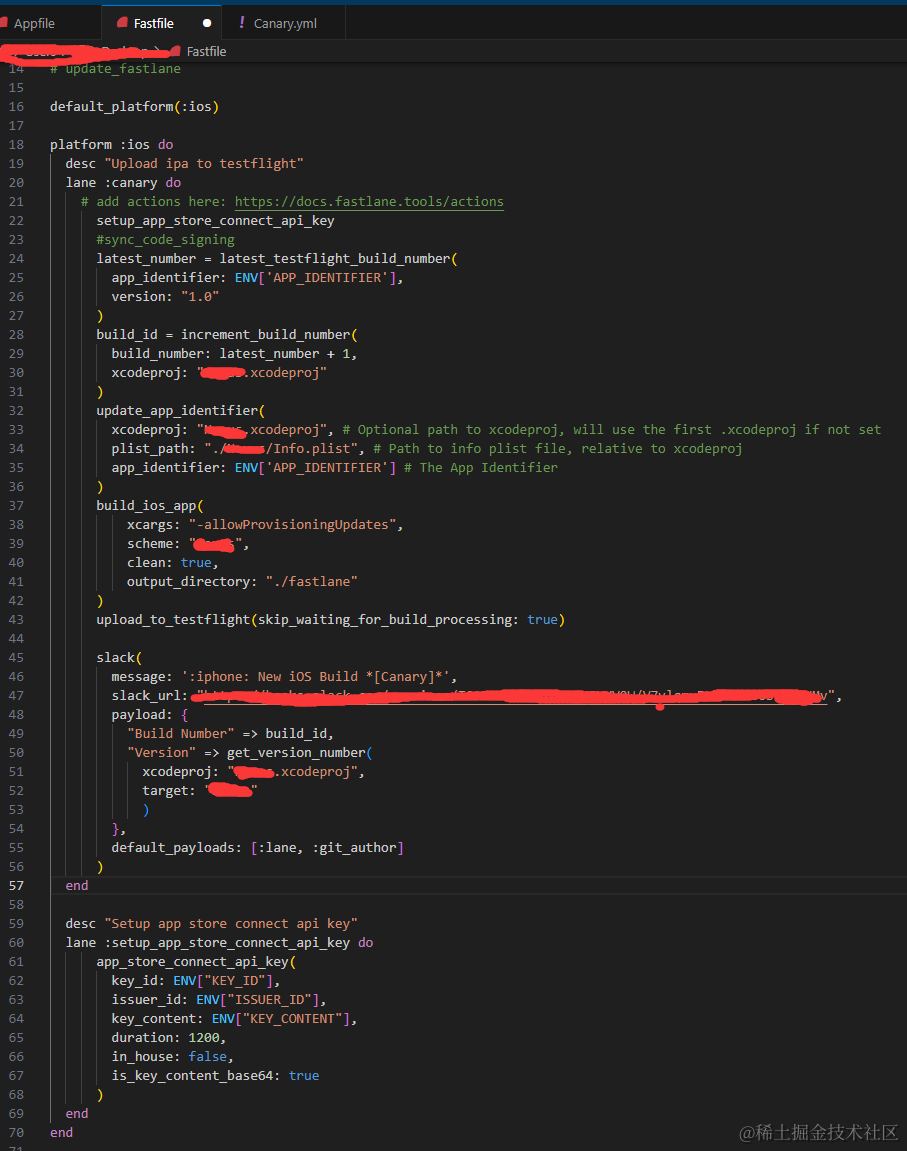Click key_id: ENV["KEY_ID"] line
Image resolution: width=907 pixels, height=1151 pixels.
coord(196,981)
